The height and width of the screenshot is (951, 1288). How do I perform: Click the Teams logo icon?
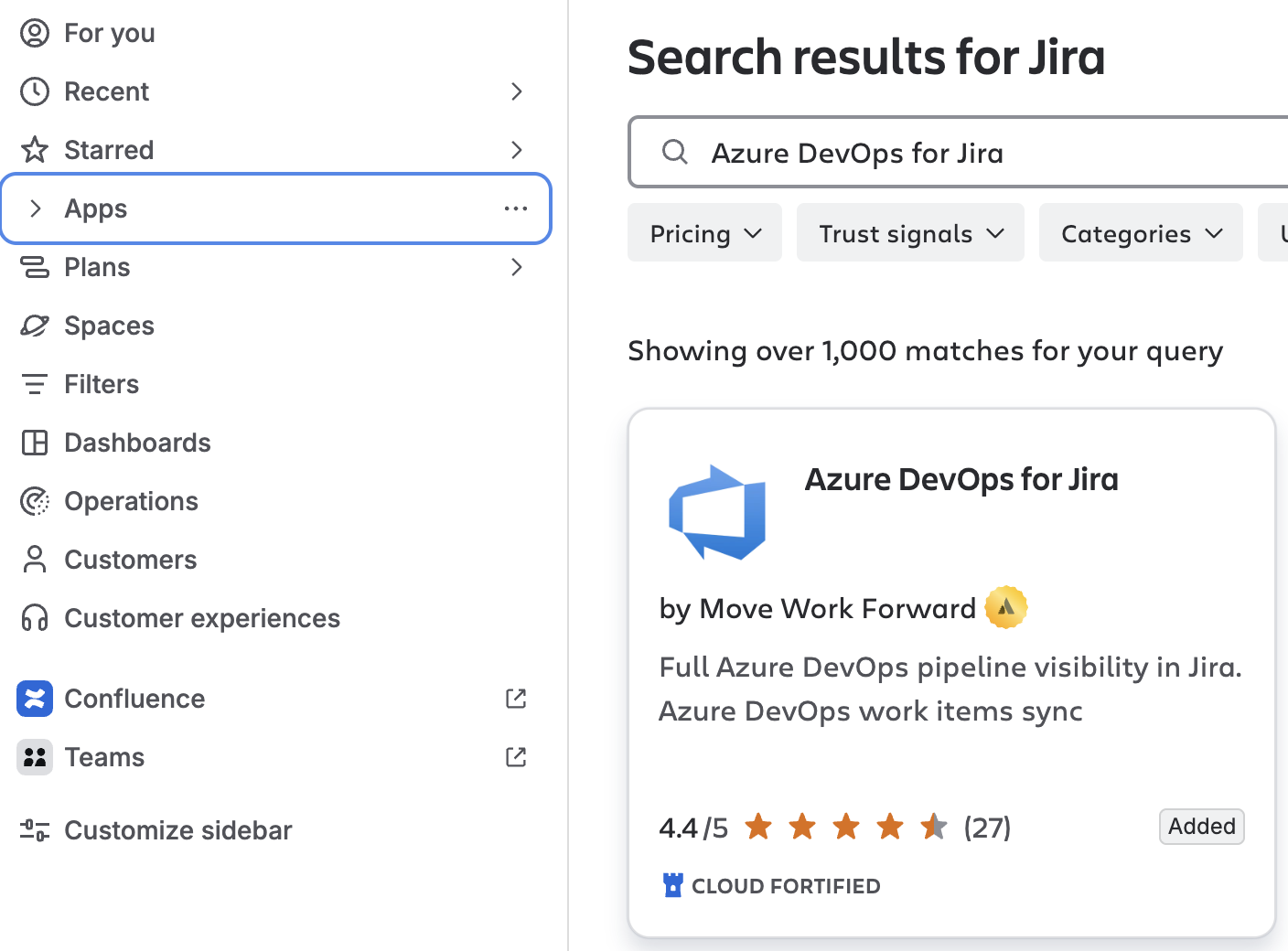click(35, 757)
